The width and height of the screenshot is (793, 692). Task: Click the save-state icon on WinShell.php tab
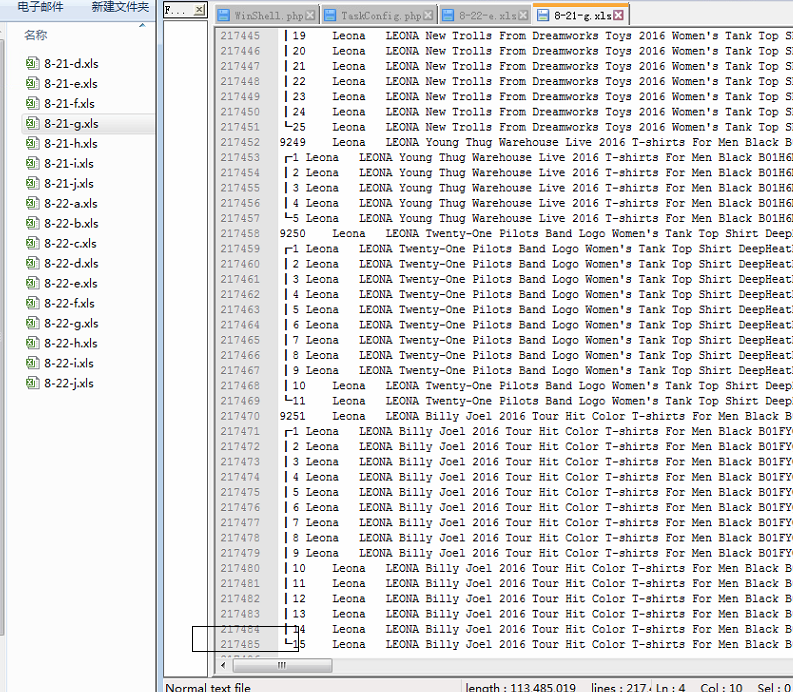(224, 15)
